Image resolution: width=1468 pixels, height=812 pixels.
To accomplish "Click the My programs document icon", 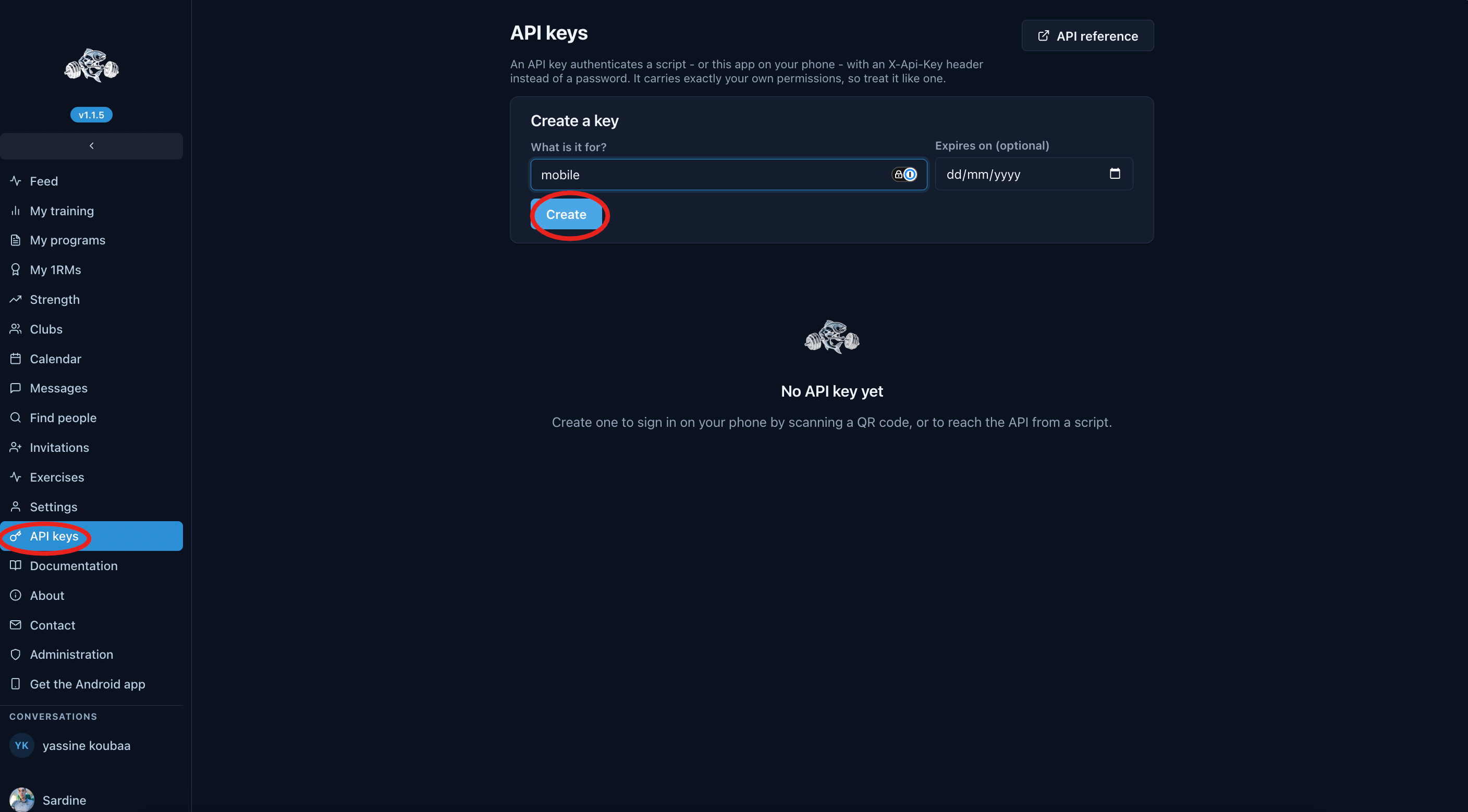I will 16,240.
